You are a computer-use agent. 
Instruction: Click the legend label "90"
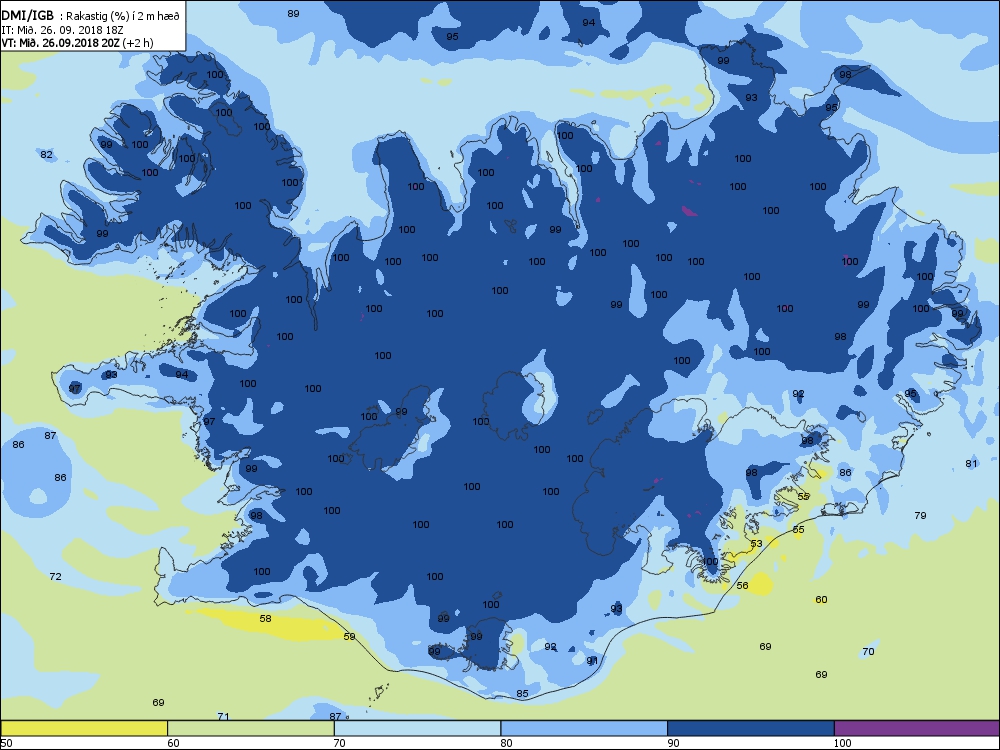(673, 742)
